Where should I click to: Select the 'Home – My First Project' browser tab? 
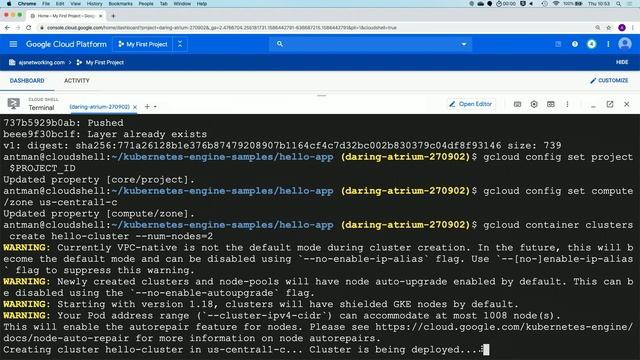point(66,16)
